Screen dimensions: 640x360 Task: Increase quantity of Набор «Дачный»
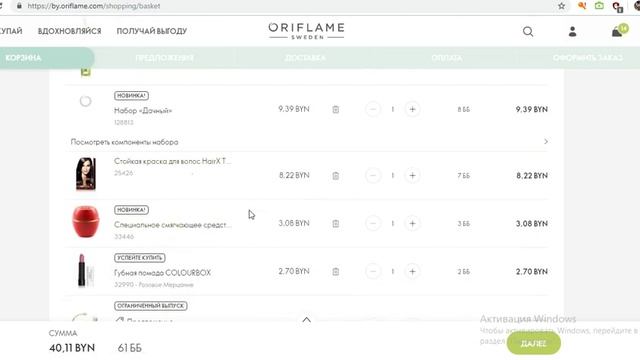pos(412,109)
